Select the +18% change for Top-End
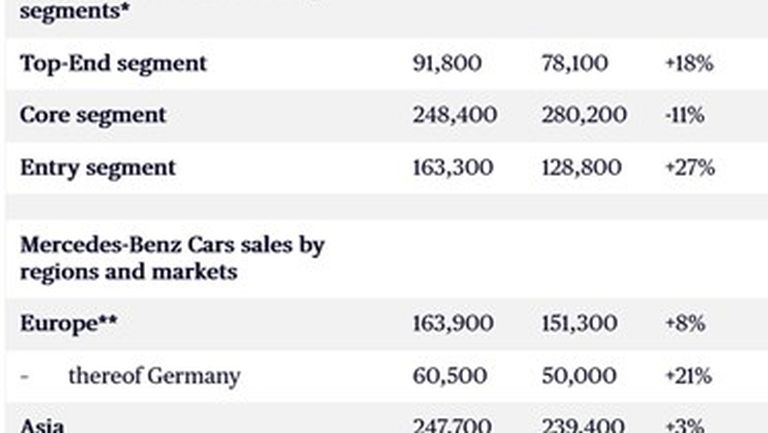768x433 pixels. (x=688, y=63)
